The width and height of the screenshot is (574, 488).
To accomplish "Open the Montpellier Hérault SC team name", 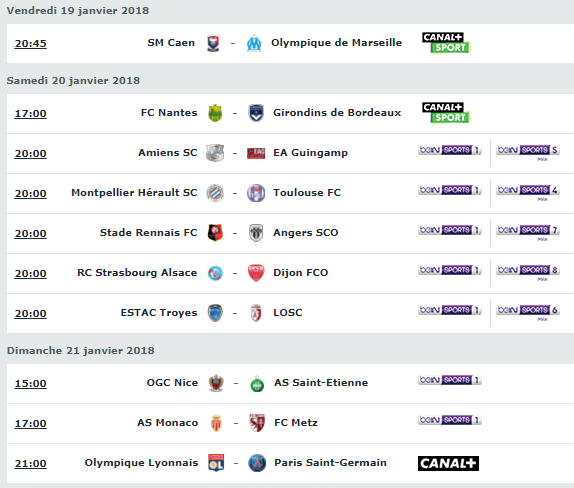I will pyautogui.click(x=134, y=193).
